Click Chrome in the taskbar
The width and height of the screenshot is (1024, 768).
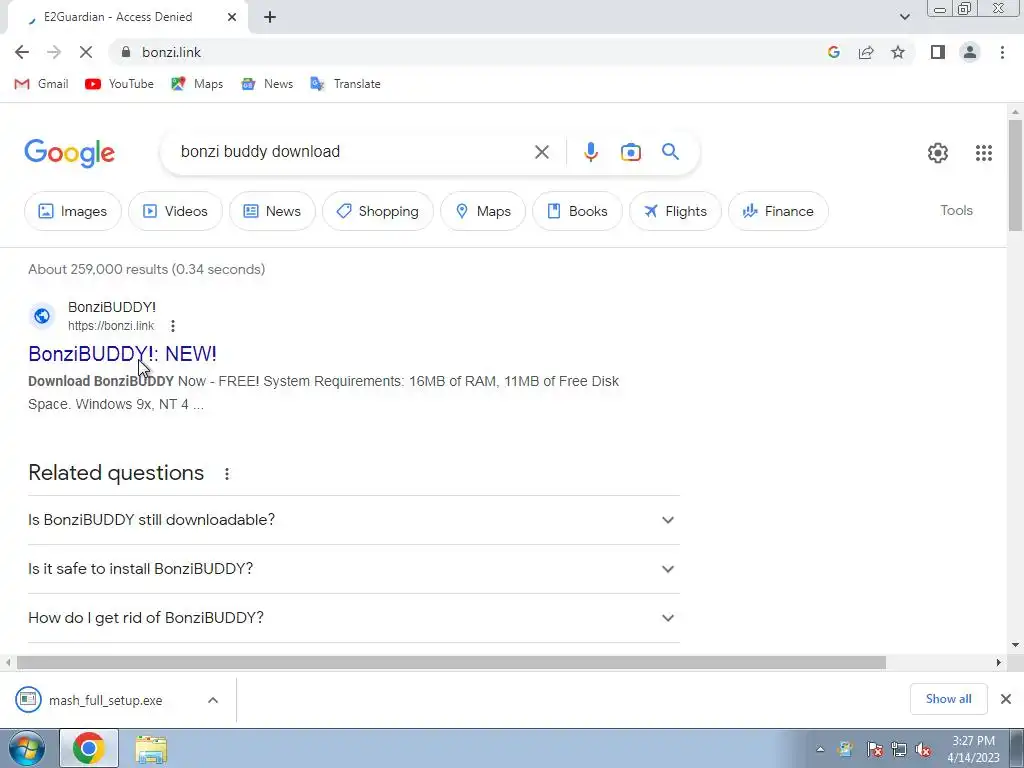[x=89, y=748]
